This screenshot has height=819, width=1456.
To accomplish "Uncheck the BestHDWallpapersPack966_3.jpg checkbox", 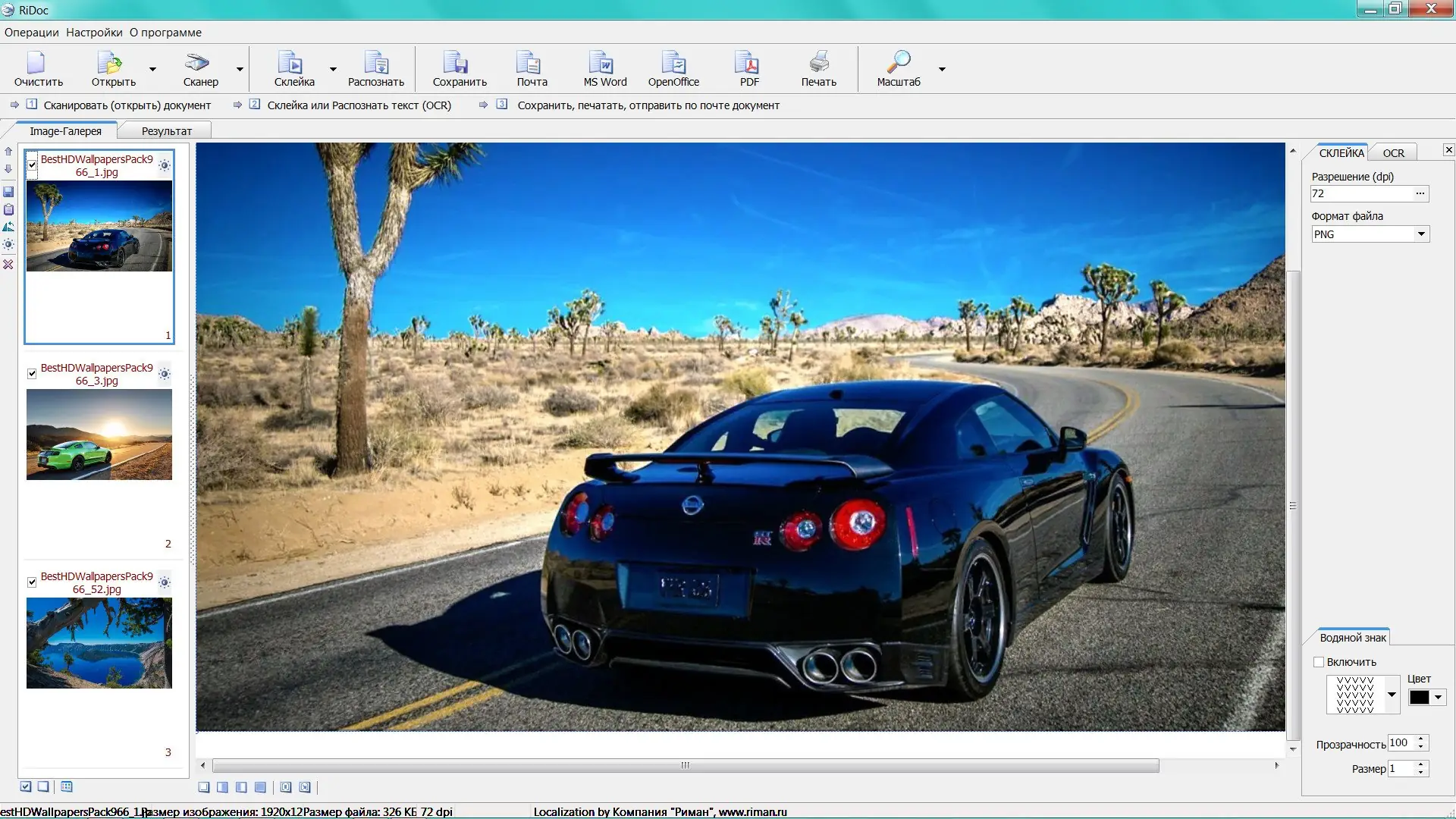I will coord(32,373).
